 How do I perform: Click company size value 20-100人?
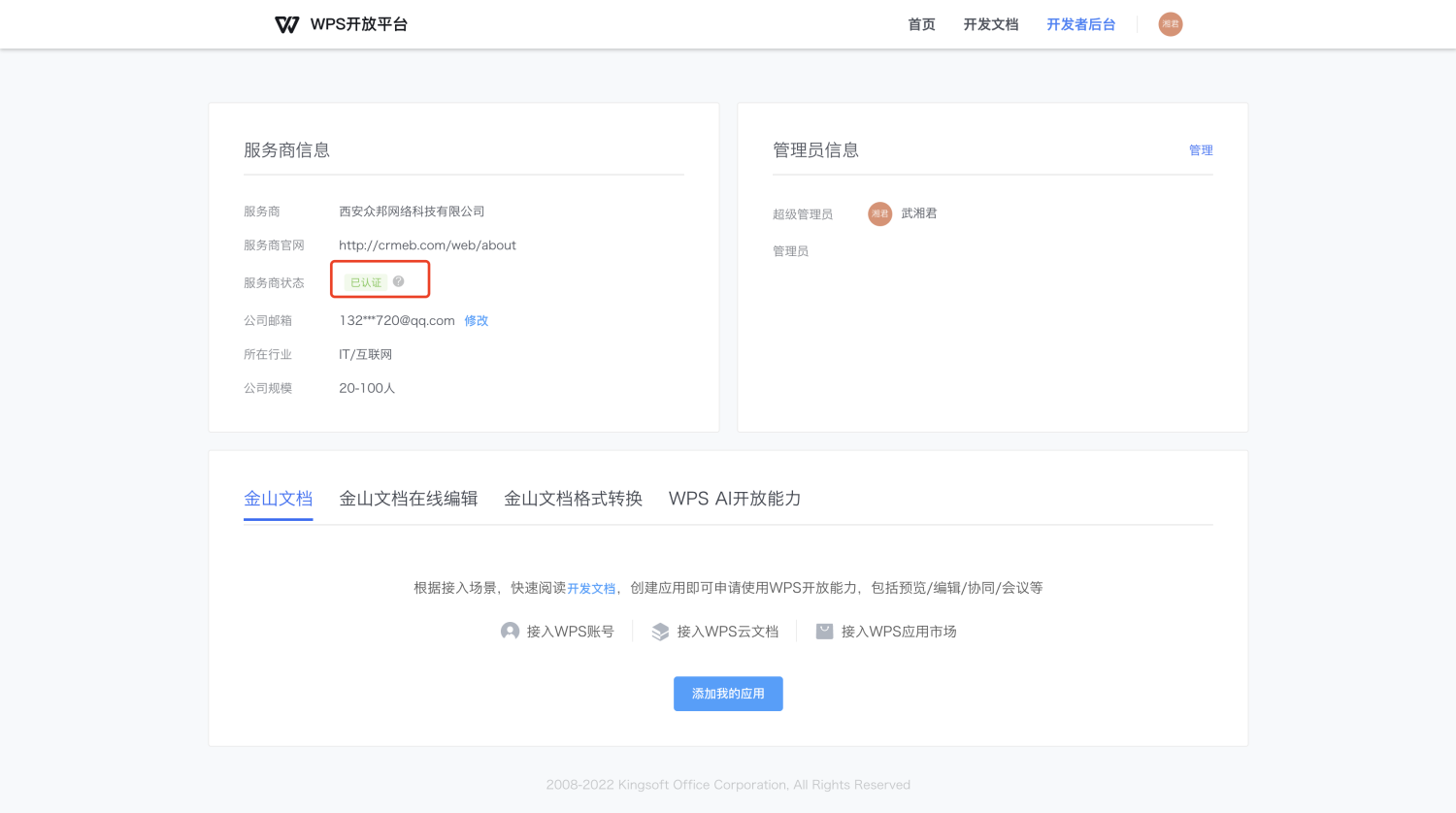coord(367,388)
